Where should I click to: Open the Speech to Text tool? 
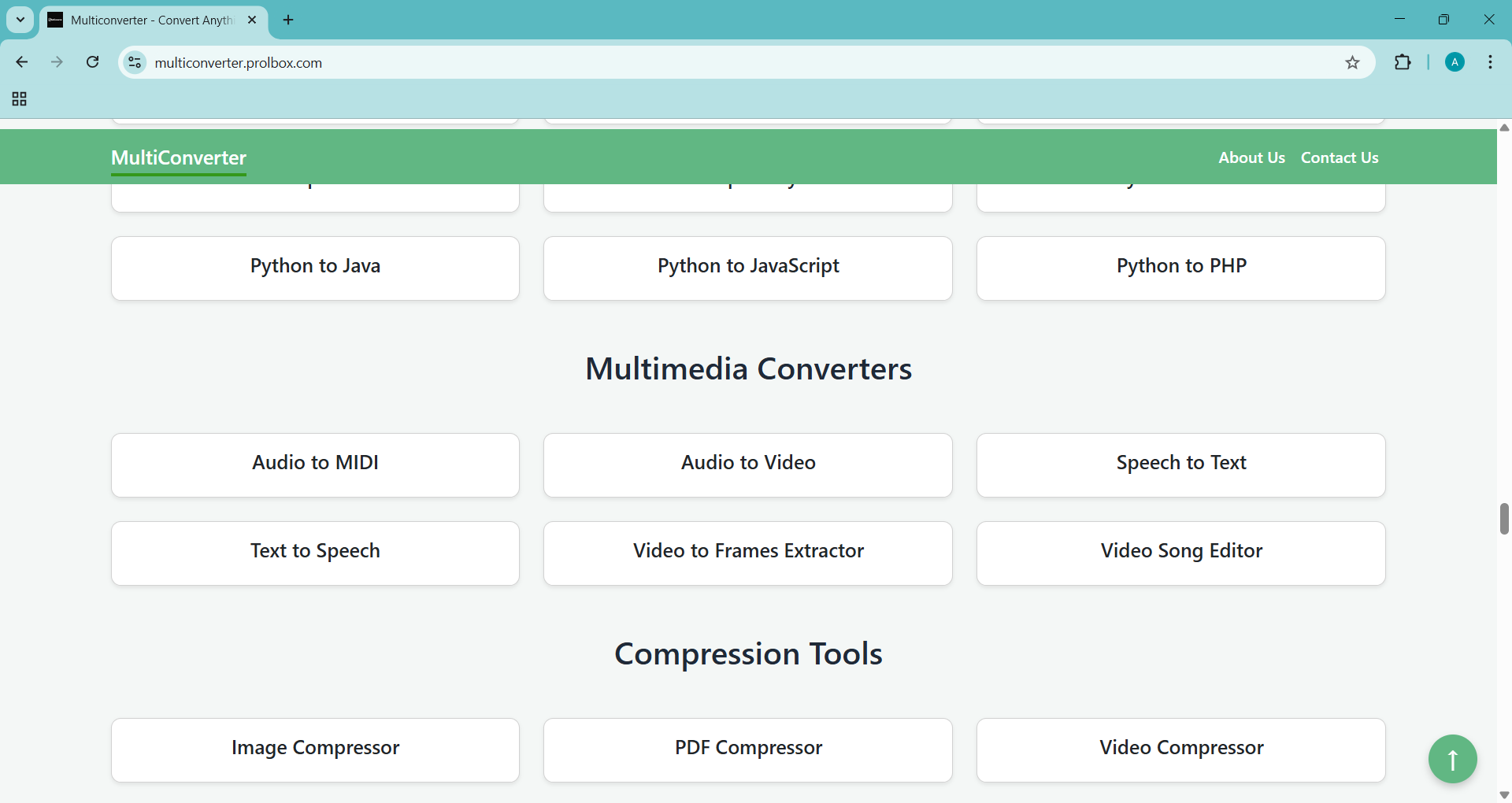tap(1180, 464)
